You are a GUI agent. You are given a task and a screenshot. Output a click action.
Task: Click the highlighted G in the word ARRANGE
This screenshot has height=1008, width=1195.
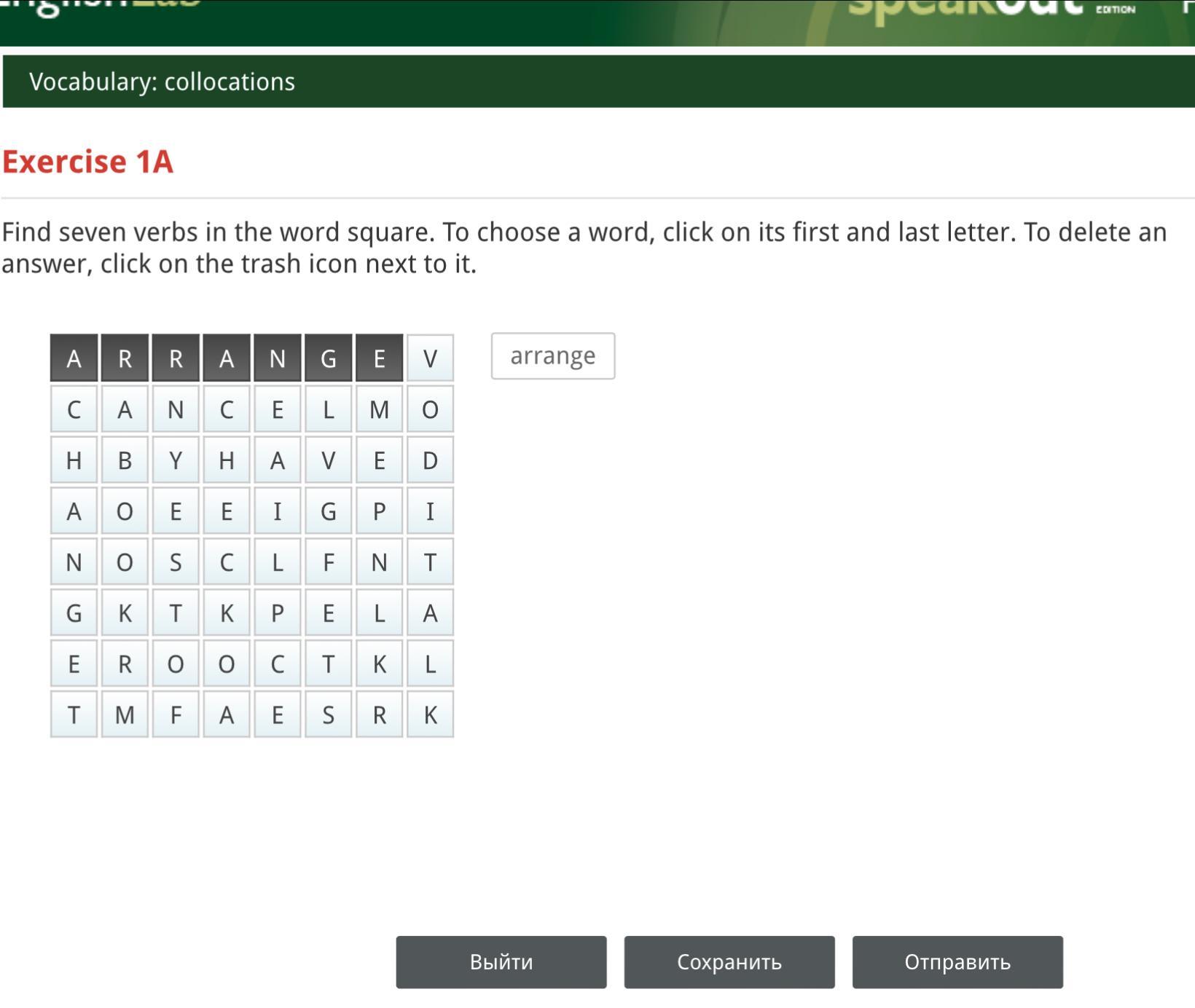(328, 358)
